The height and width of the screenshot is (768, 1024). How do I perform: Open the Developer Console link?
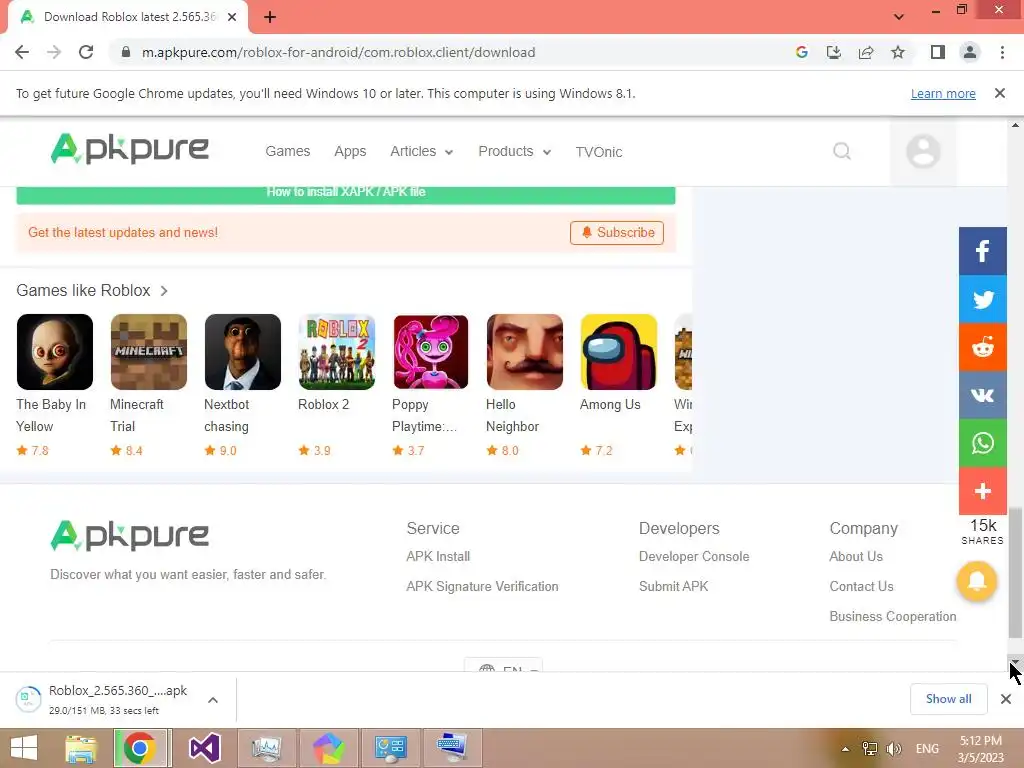pyautogui.click(x=694, y=556)
